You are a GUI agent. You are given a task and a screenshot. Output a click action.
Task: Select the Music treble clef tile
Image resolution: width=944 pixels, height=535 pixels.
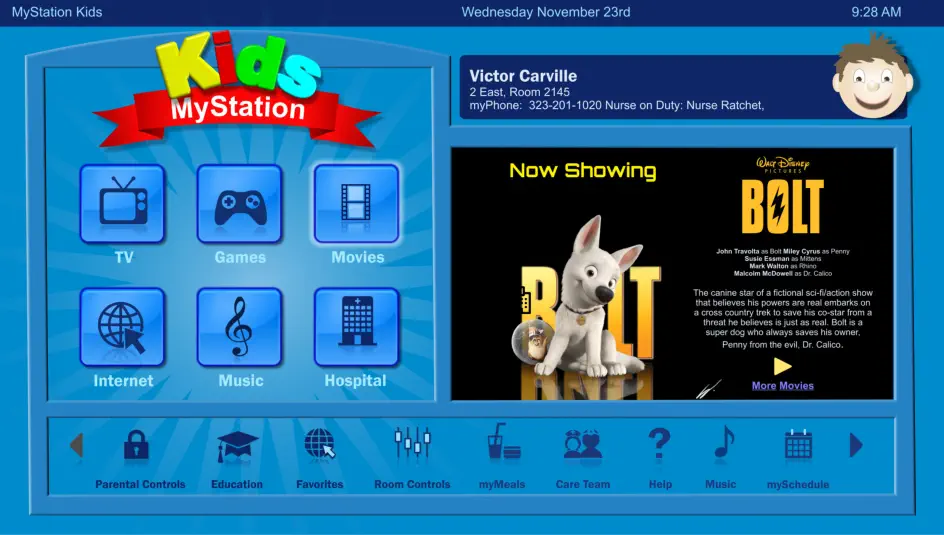pyautogui.click(x=239, y=327)
